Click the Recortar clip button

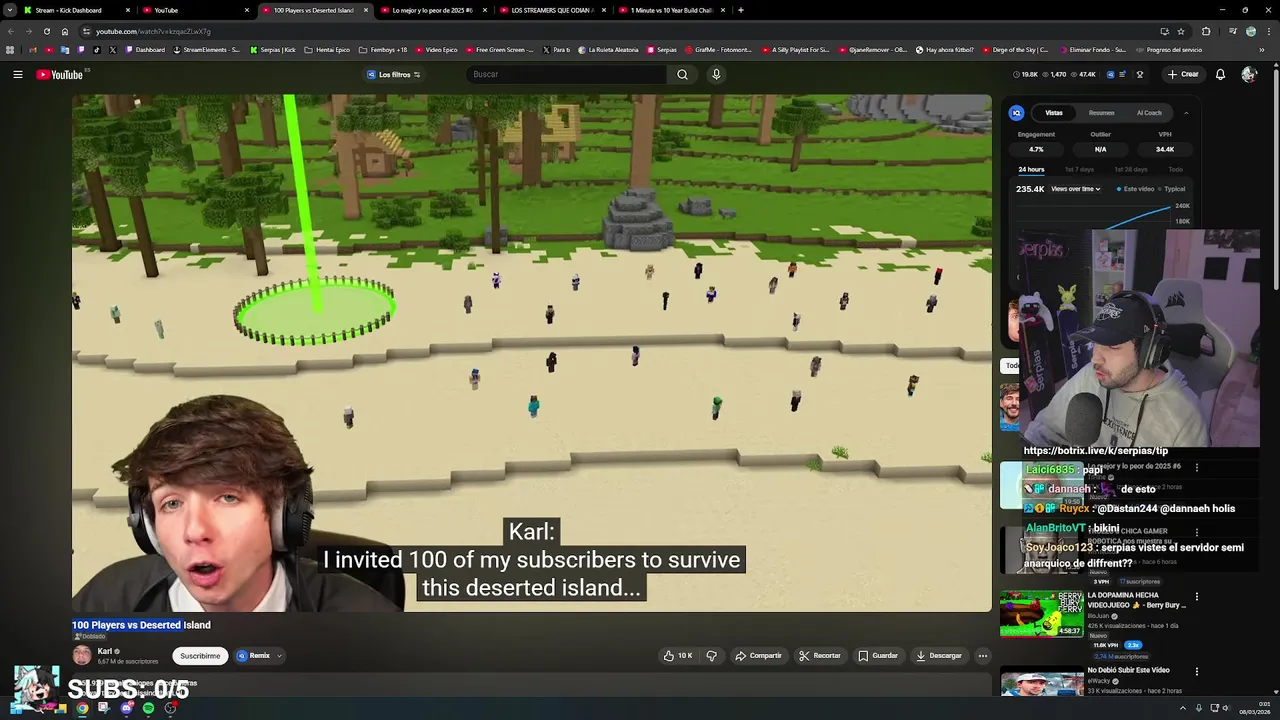point(819,656)
